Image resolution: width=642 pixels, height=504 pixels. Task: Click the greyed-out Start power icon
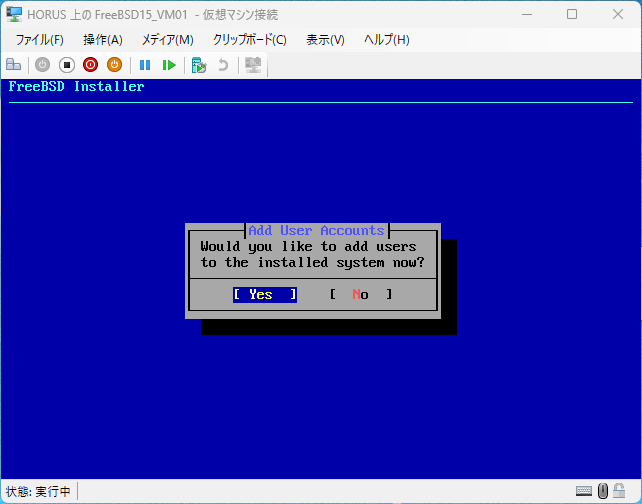tap(42, 65)
